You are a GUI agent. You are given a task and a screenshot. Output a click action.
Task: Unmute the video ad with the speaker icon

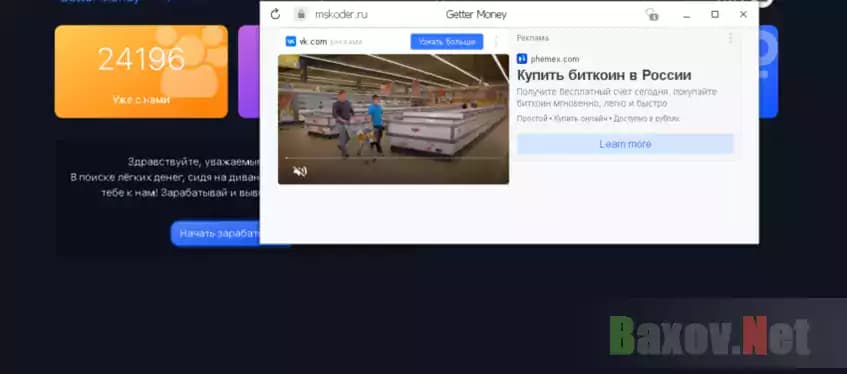pyautogui.click(x=300, y=172)
